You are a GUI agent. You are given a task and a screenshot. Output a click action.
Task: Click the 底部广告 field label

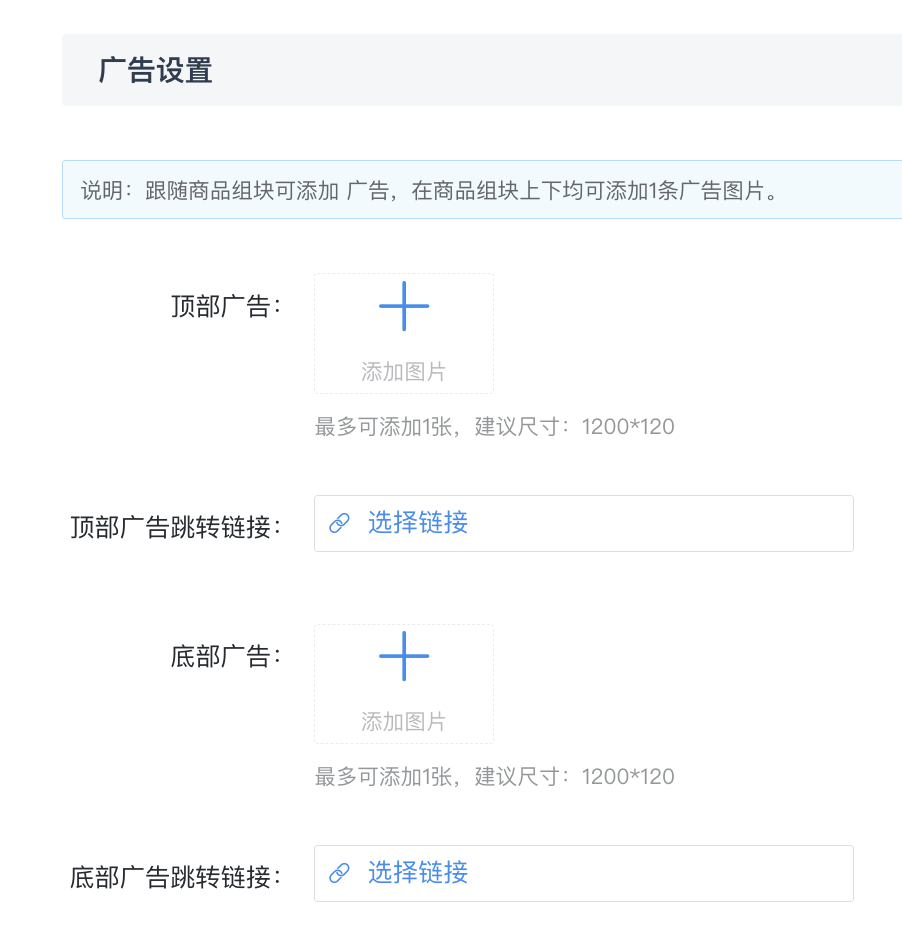(x=226, y=656)
